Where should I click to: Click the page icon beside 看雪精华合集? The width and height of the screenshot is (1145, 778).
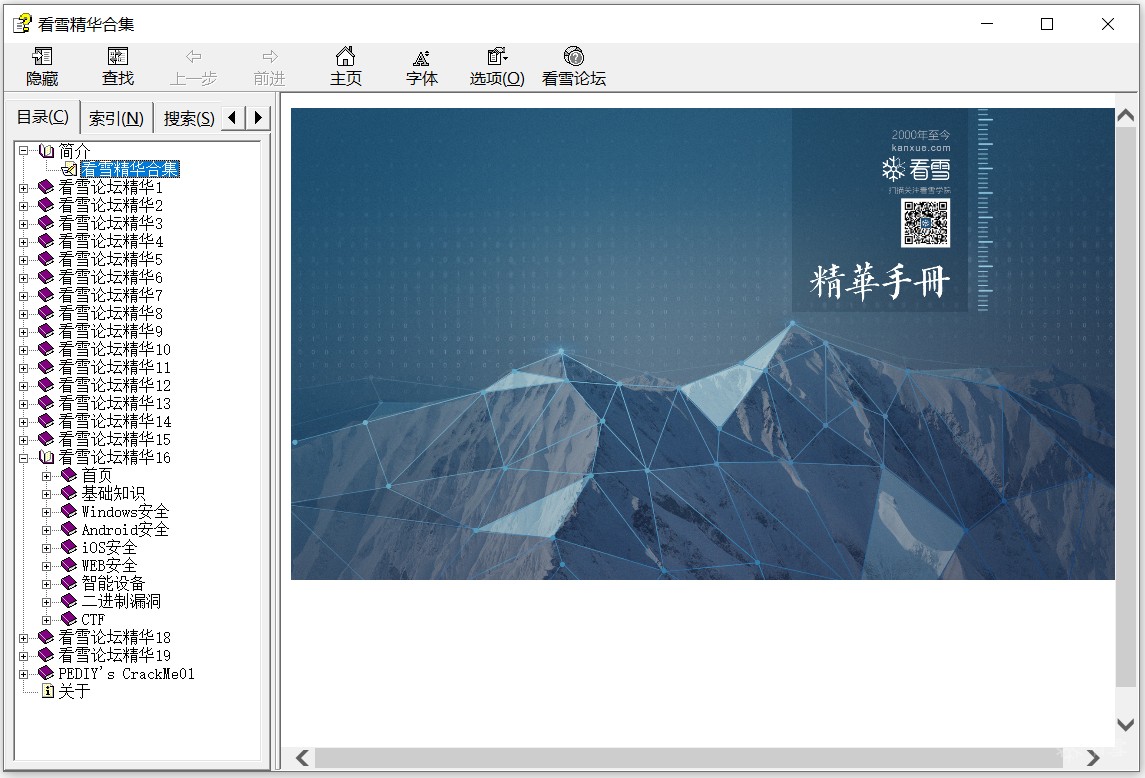click(x=69, y=169)
